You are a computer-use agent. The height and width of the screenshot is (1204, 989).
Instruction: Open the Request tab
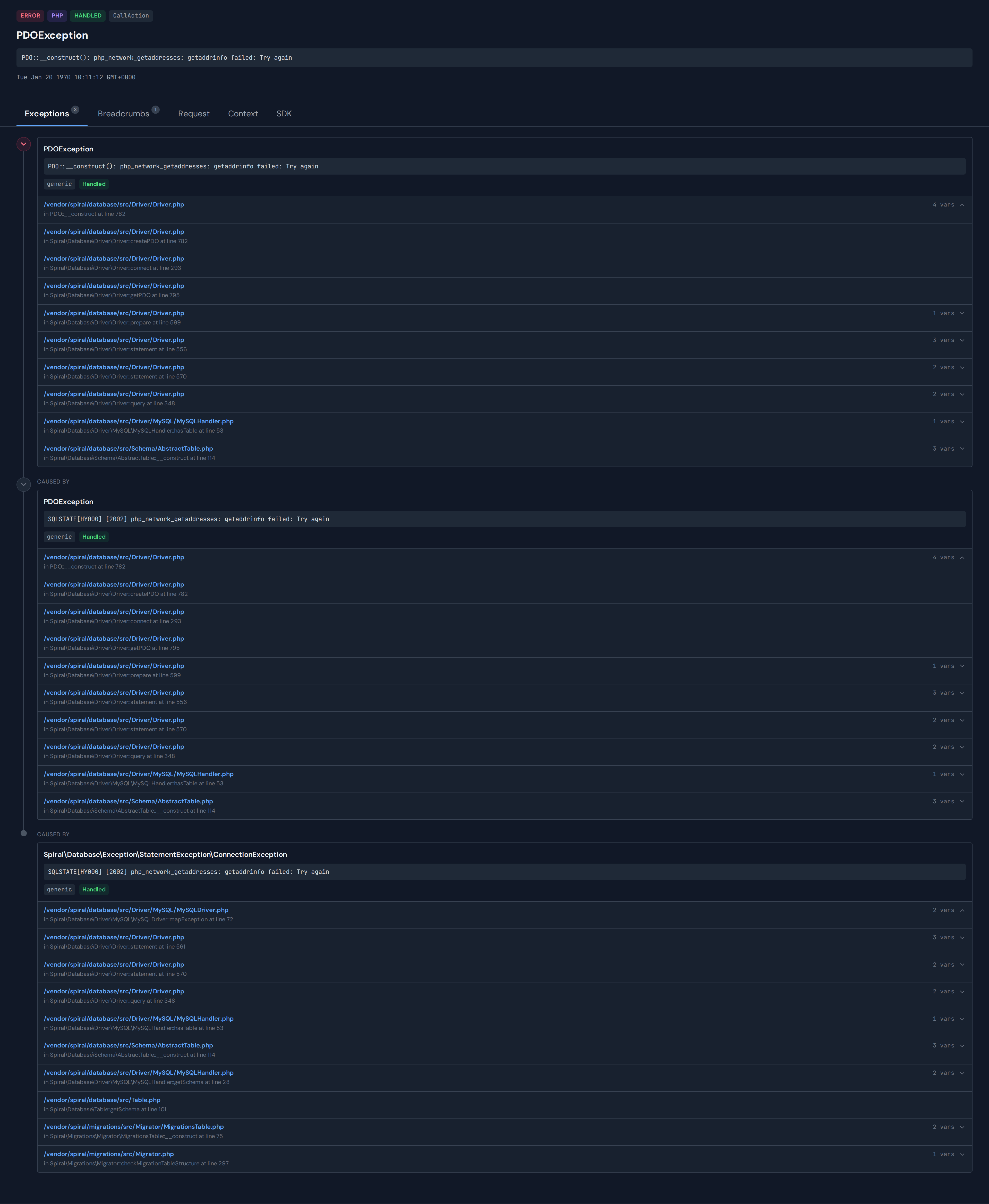click(194, 114)
